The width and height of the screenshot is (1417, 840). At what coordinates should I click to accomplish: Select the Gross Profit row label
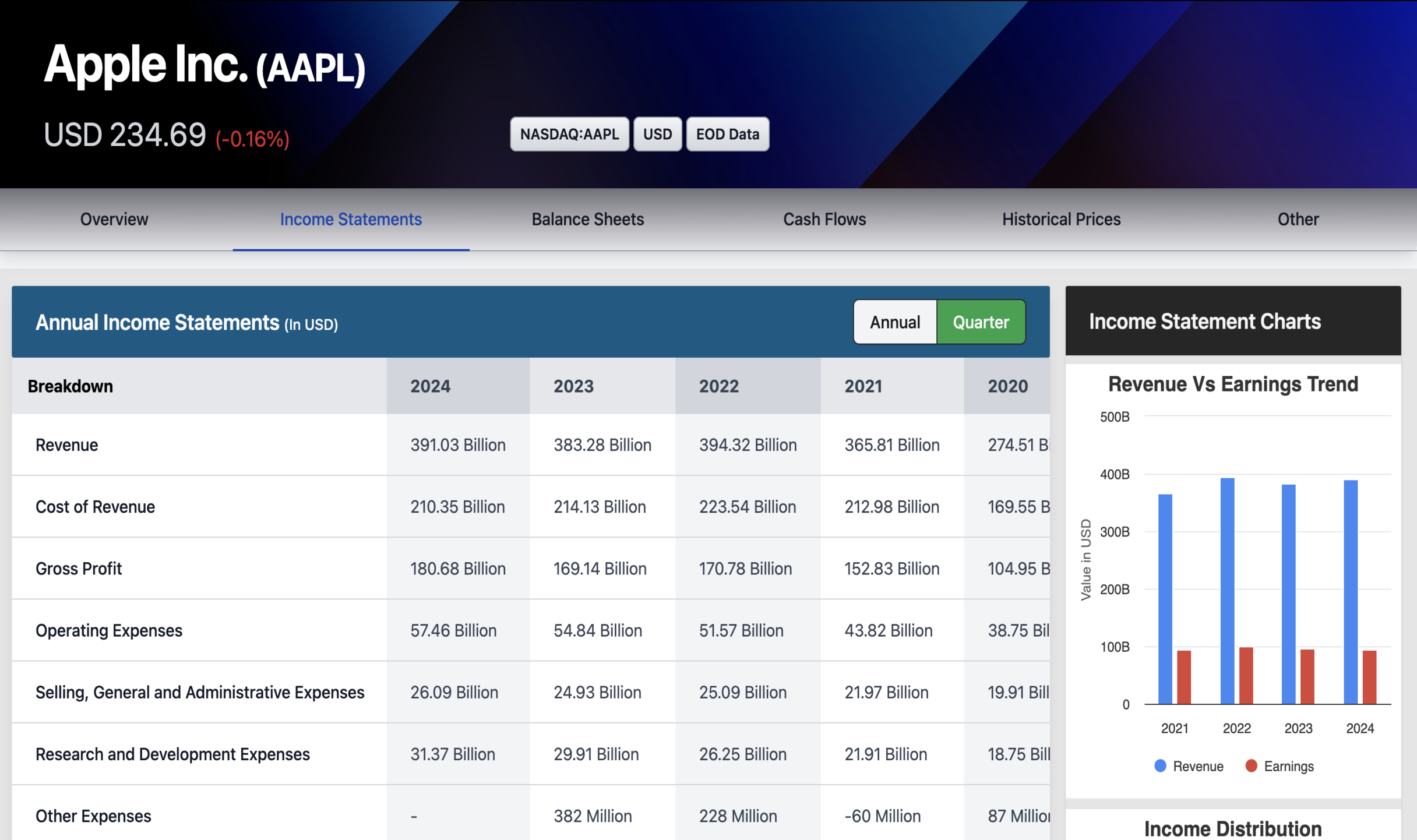point(79,569)
